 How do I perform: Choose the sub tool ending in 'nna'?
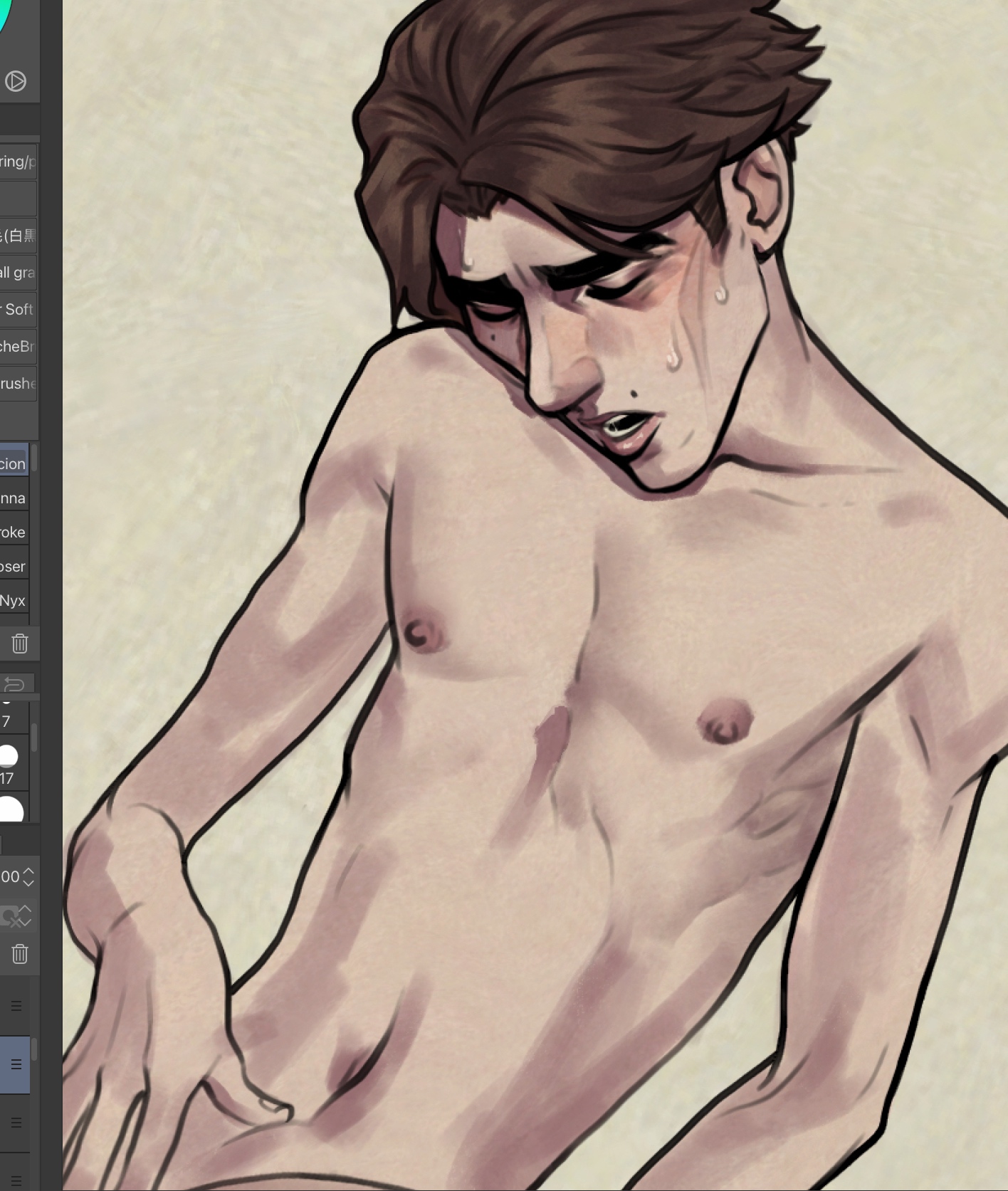coord(14,498)
